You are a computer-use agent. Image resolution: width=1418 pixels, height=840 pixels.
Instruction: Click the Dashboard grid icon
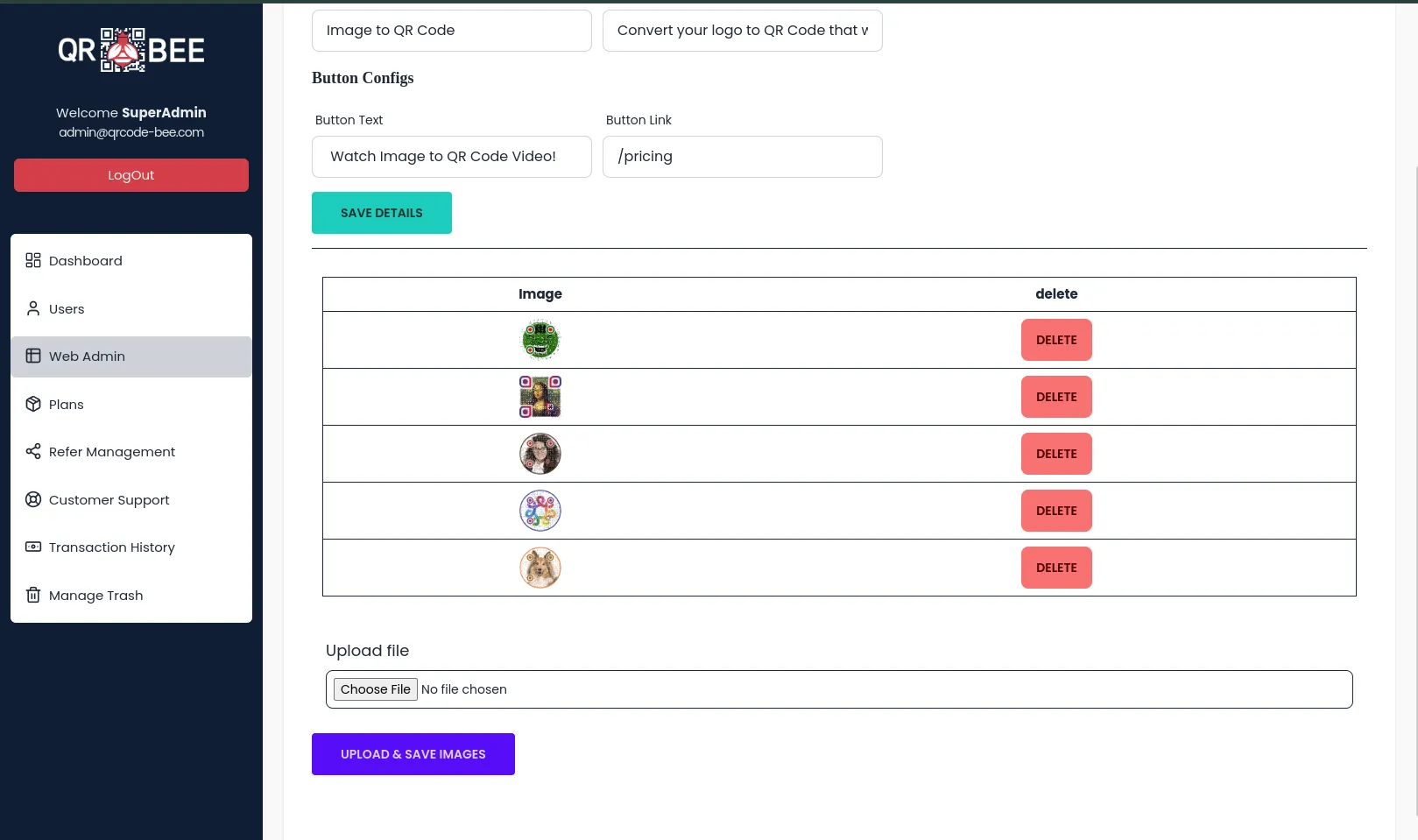click(x=33, y=260)
